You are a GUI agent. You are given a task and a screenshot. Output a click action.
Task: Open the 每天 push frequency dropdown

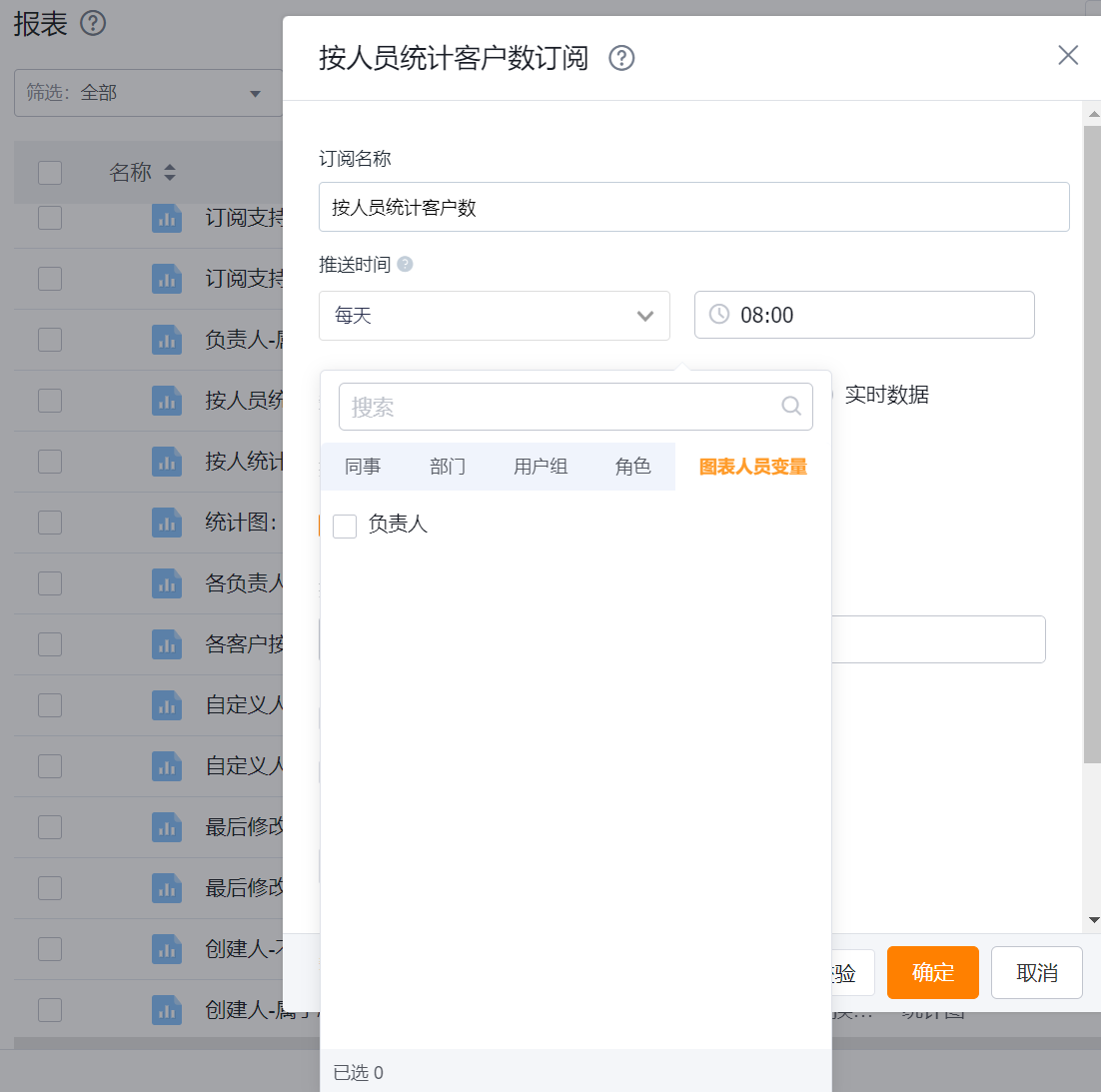pos(495,315)
